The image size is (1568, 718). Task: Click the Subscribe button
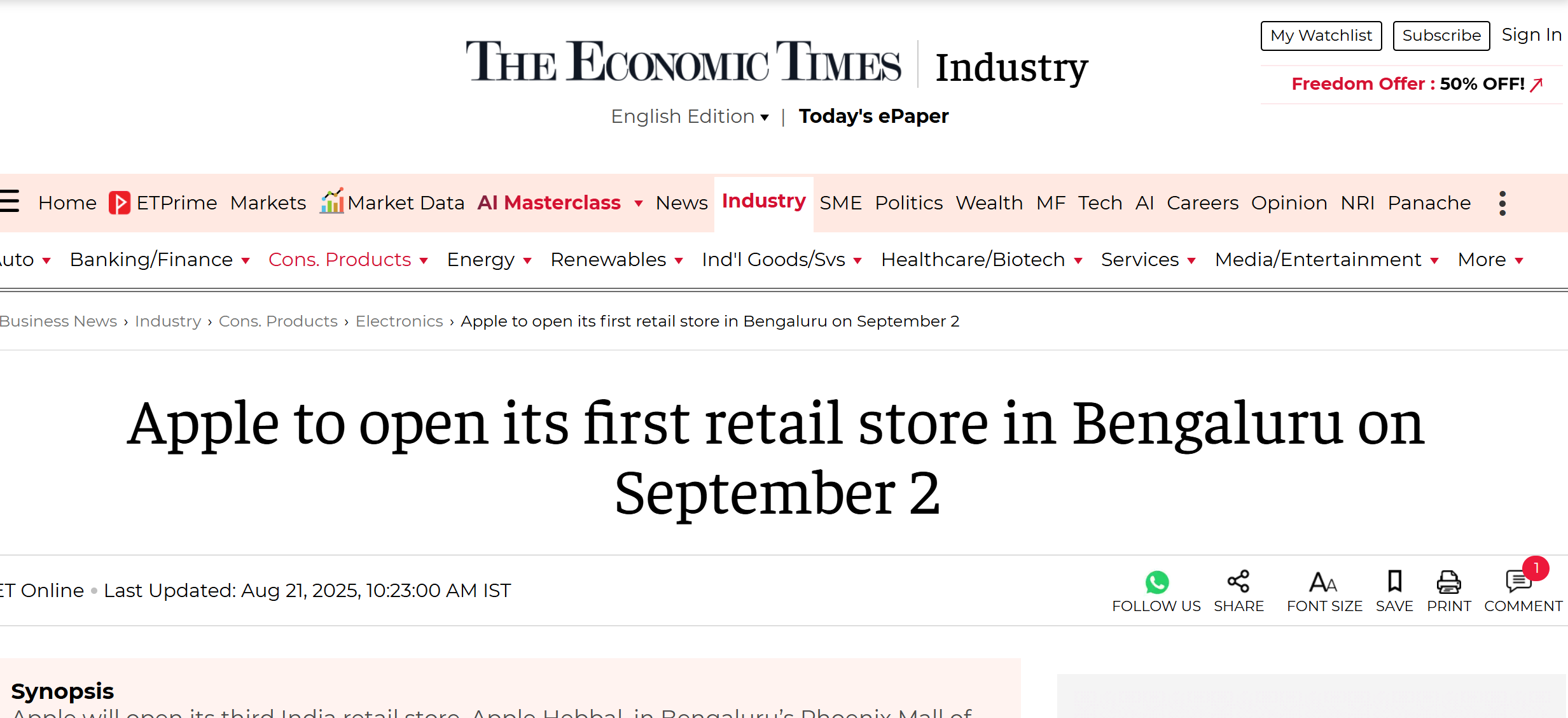(x=1441, y=36)
